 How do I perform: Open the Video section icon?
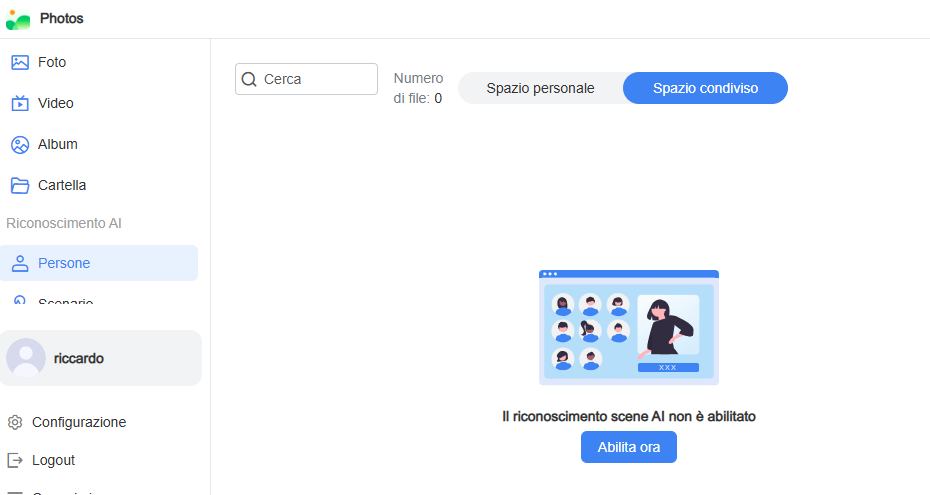point(20,103)
